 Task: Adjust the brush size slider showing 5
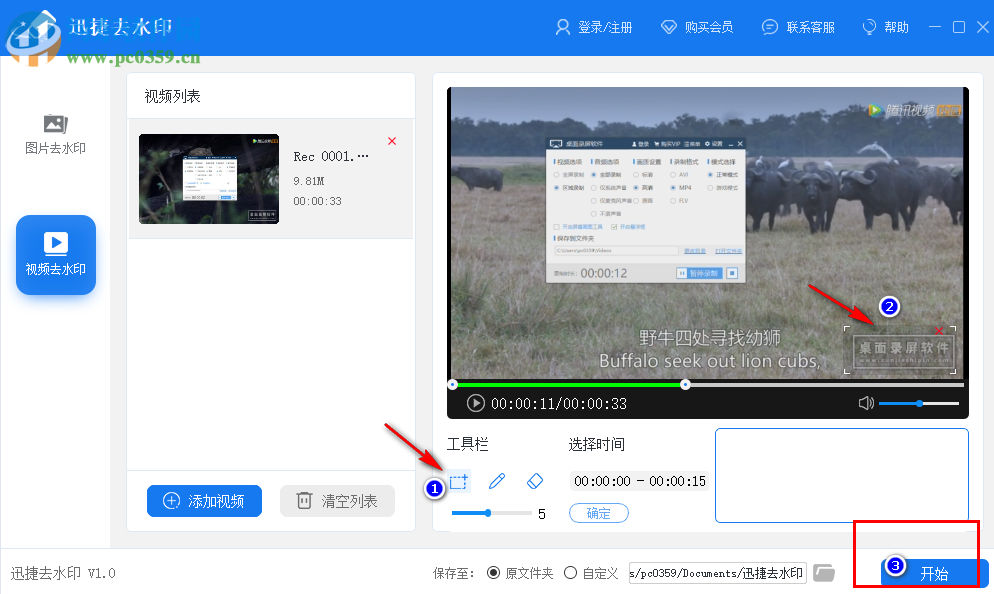489,512
